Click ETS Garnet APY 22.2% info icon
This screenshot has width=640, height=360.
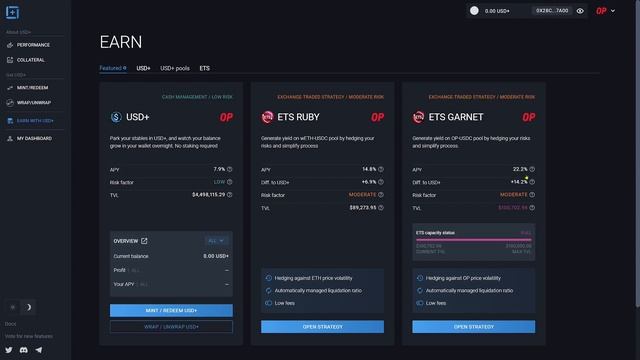532,169
